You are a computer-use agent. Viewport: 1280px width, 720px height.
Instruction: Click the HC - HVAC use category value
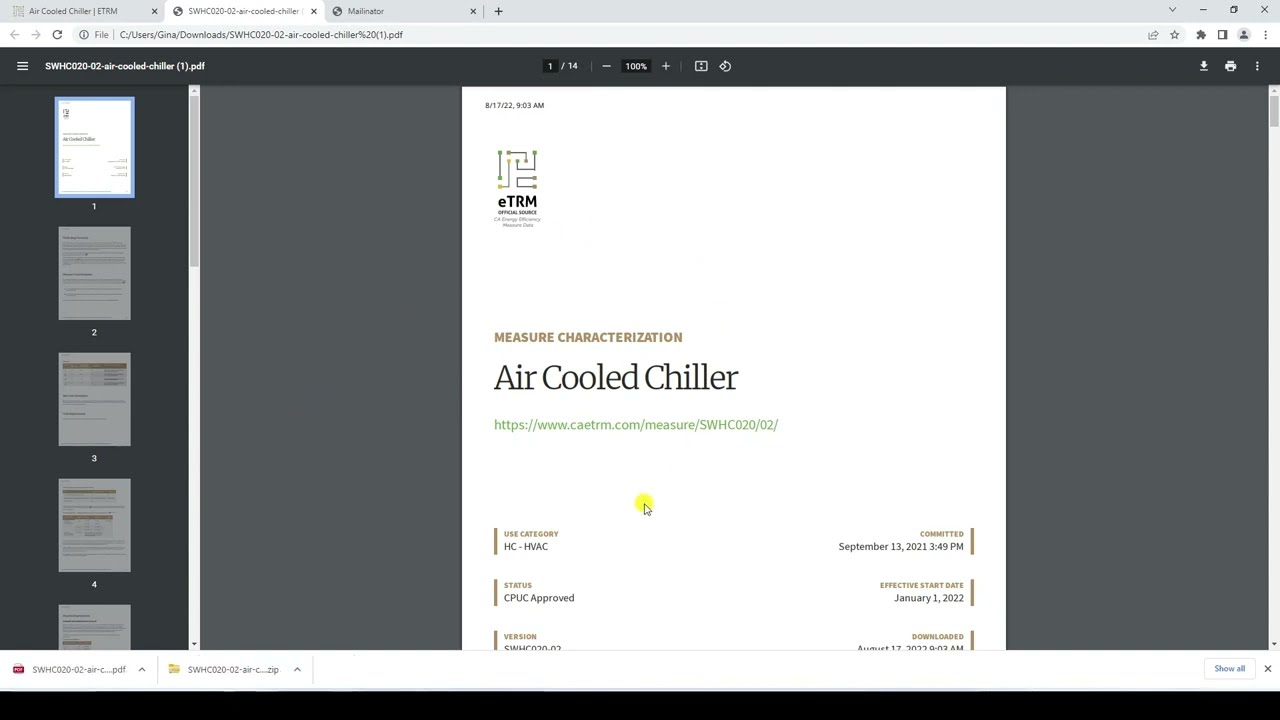click(526, 547)
